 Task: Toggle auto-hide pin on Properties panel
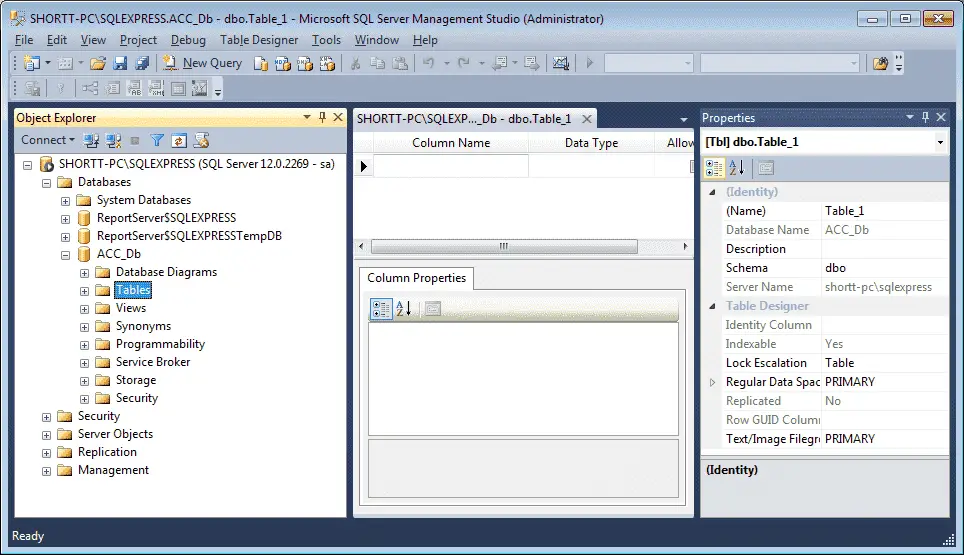pos(925,117)
